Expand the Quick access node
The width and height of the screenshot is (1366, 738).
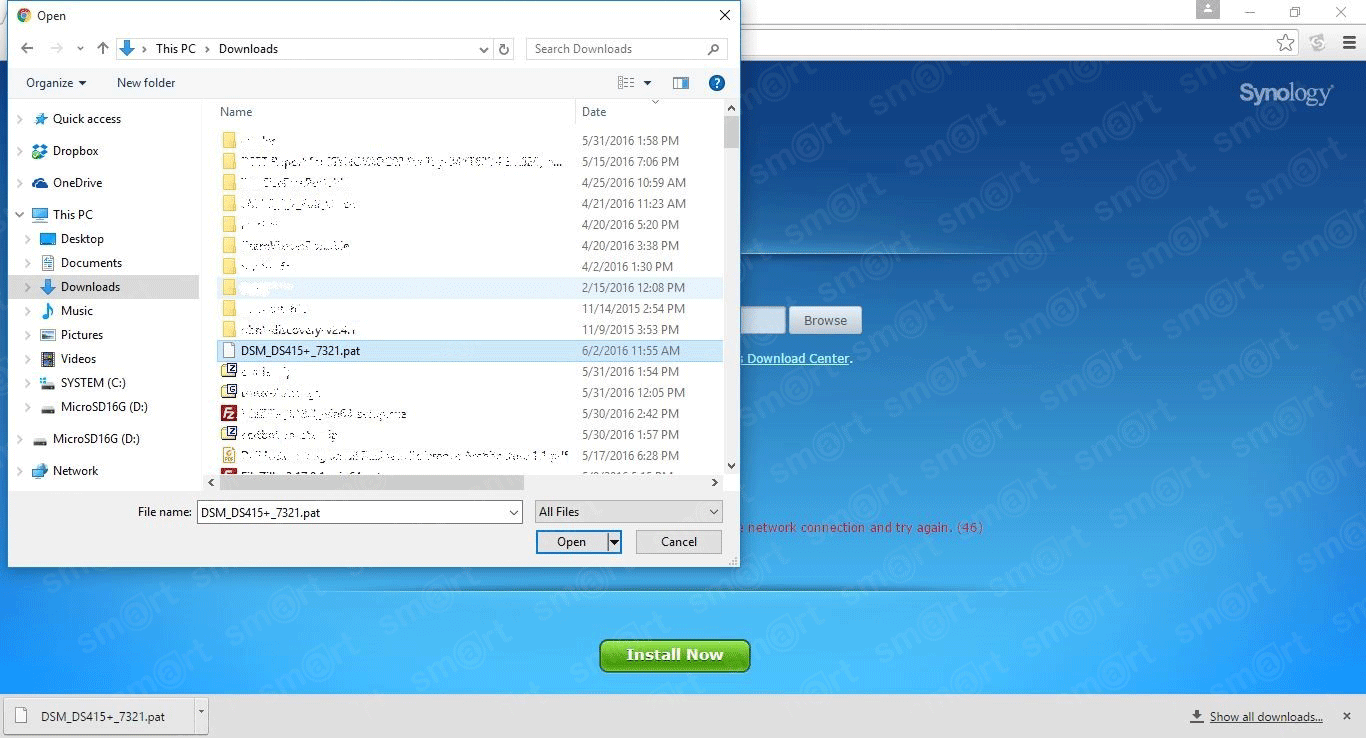click(20, 119)
